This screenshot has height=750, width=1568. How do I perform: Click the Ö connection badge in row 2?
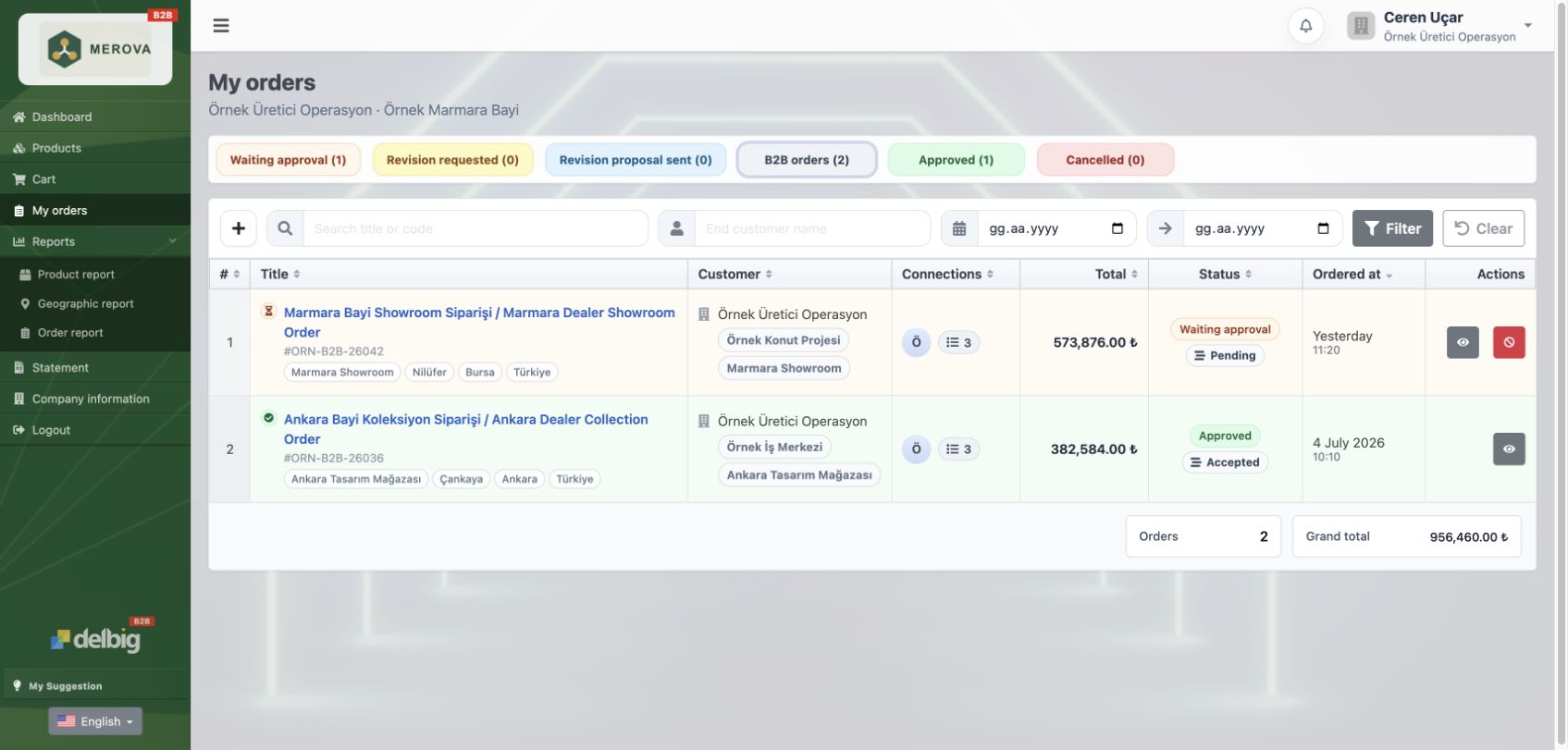[916, 449]
